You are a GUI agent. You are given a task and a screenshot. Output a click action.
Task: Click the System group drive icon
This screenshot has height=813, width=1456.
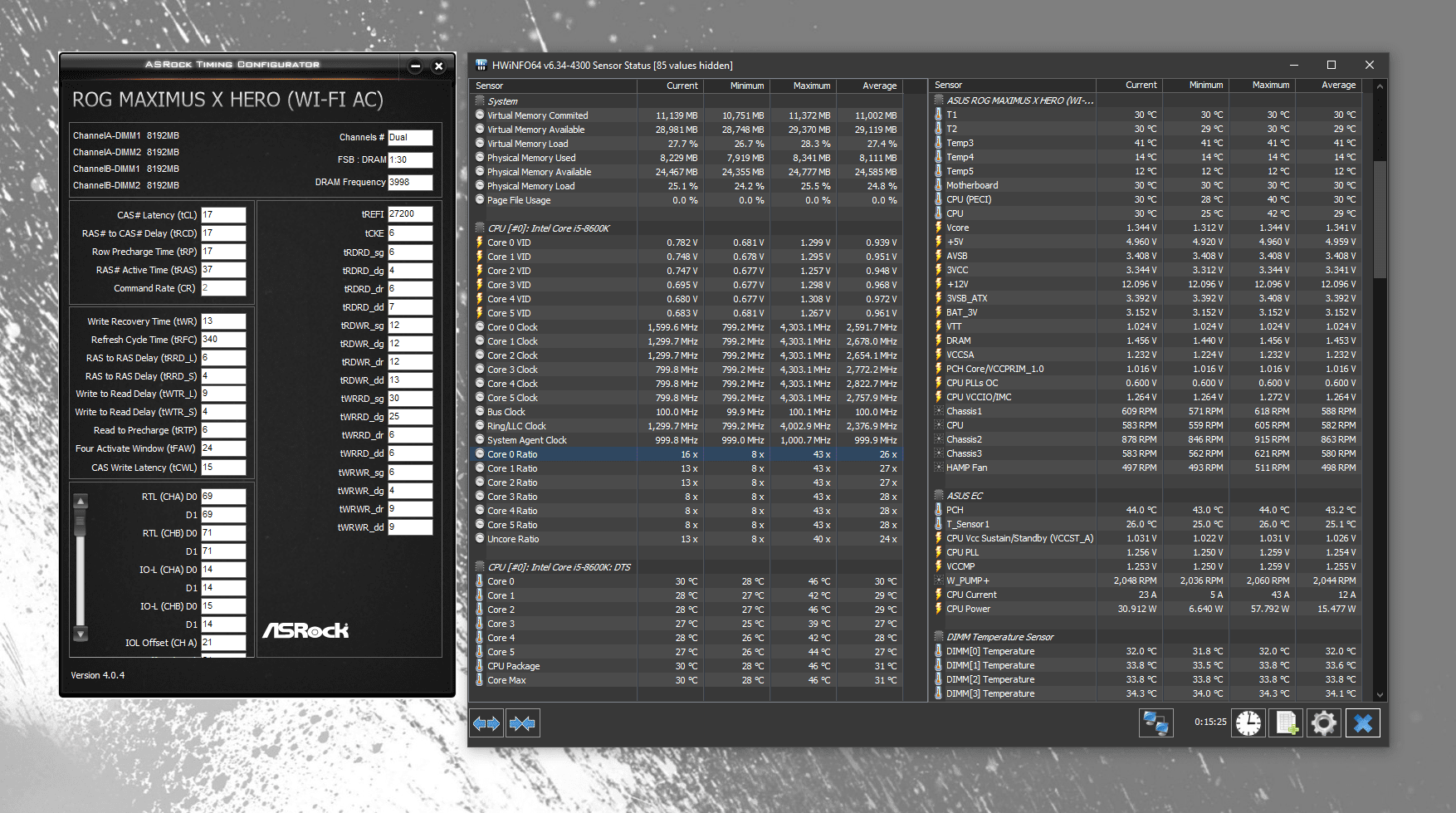[480, 100]
